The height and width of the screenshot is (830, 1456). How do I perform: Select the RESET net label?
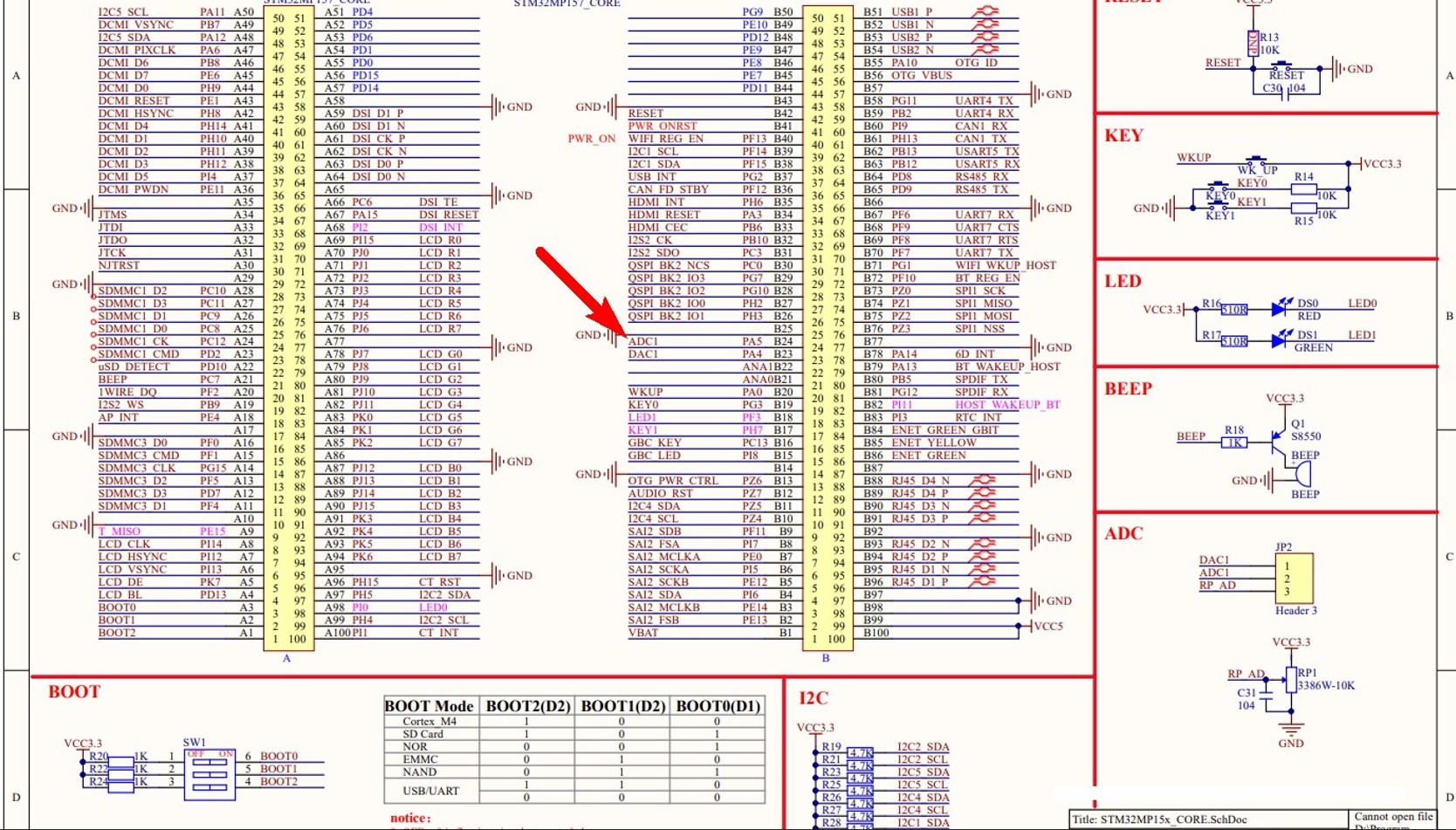click(x=1223, y=63)
